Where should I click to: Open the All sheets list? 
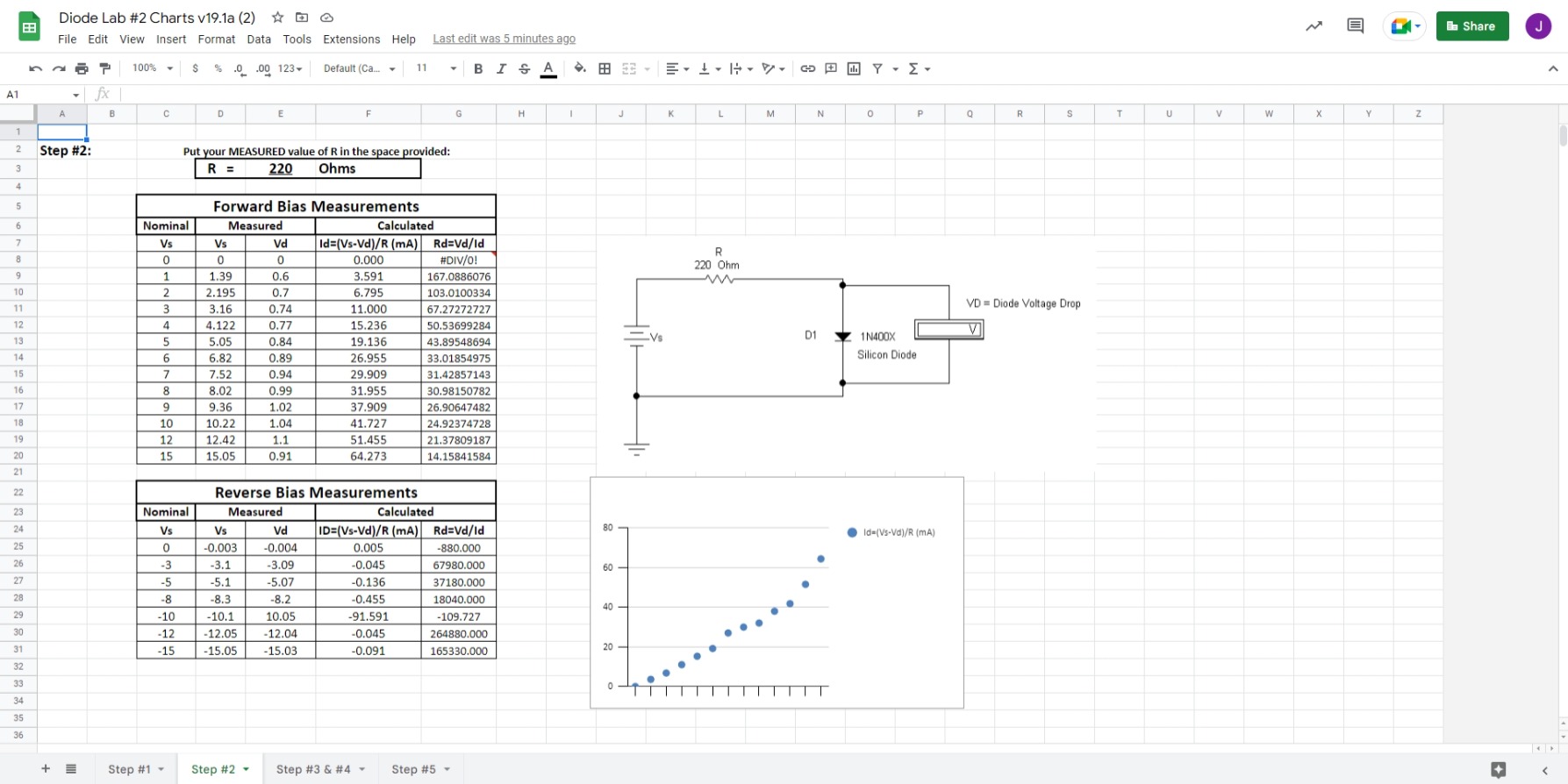tap(71, 769)
